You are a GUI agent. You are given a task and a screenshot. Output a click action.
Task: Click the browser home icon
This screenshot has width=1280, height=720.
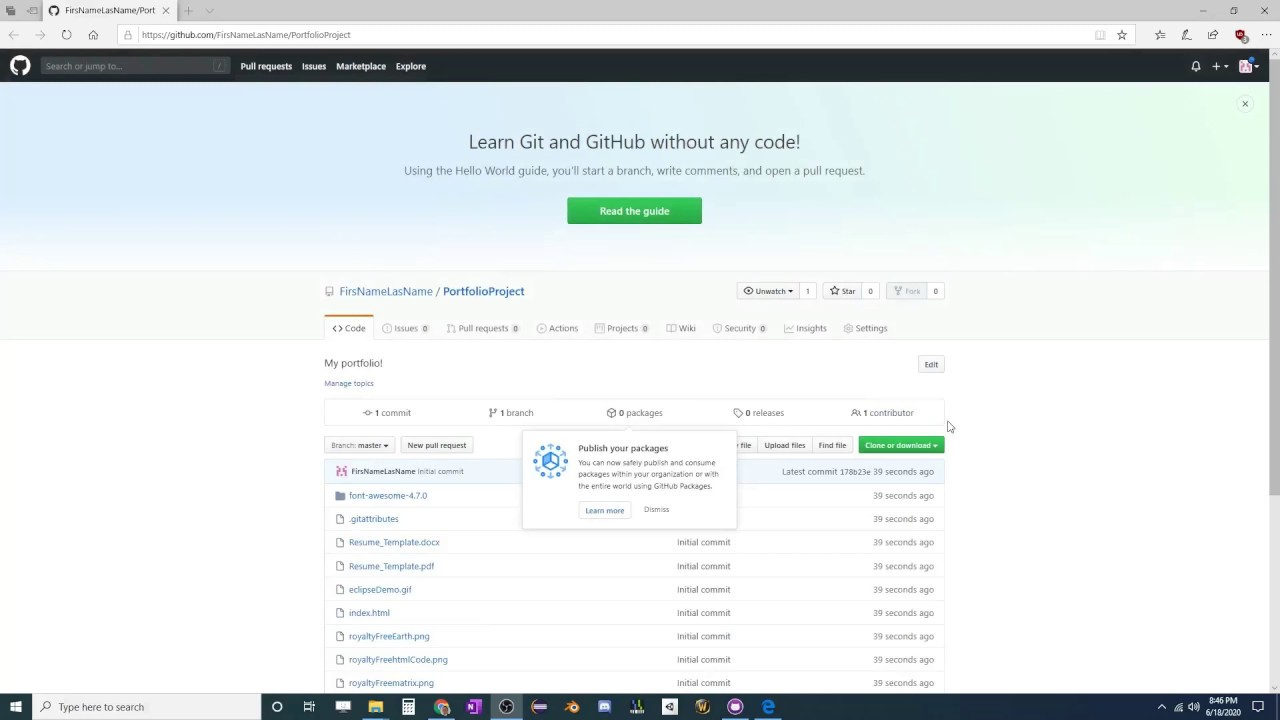[x=93, y=35]
